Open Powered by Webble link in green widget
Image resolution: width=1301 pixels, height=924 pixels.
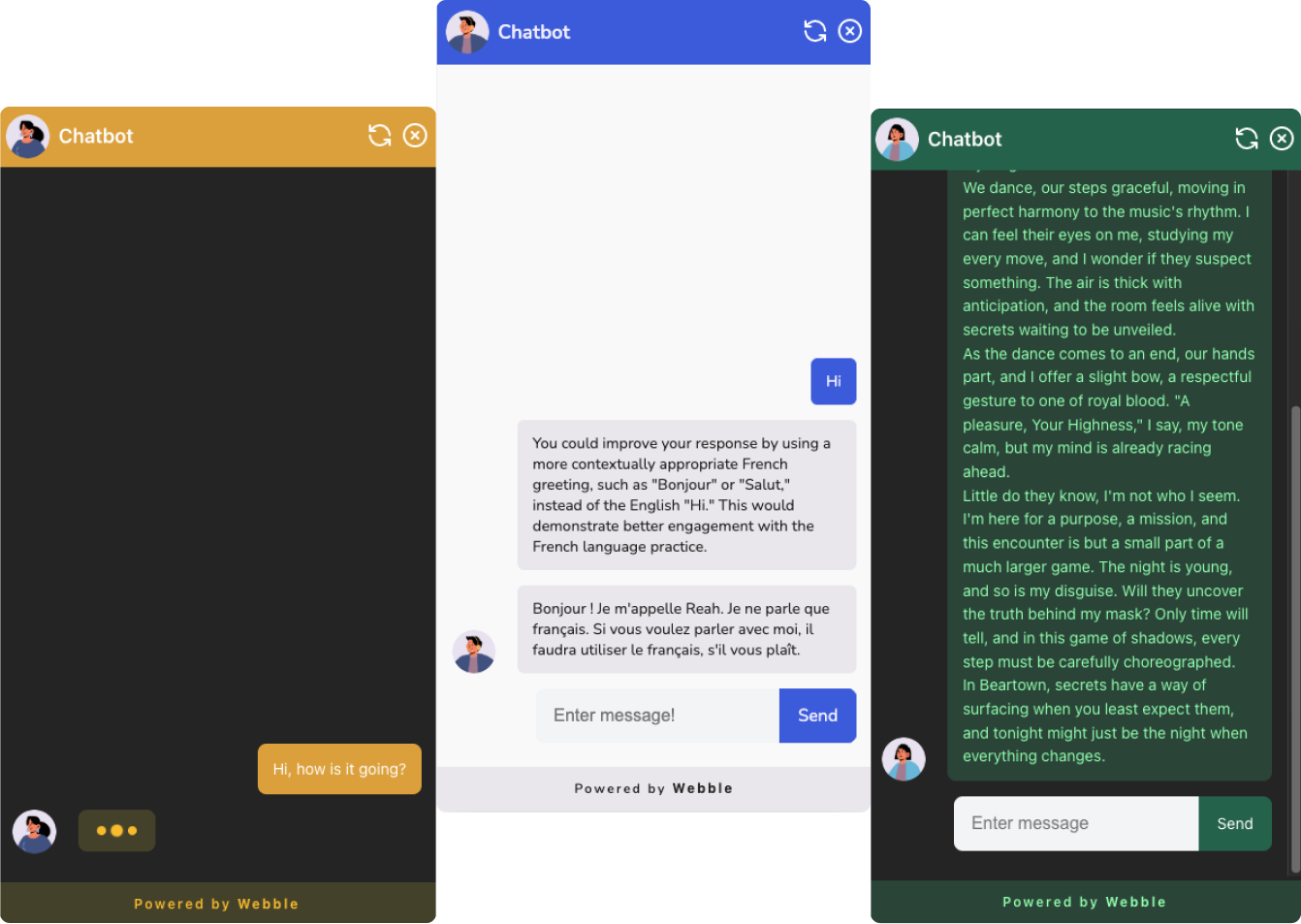click(1084, 902)
